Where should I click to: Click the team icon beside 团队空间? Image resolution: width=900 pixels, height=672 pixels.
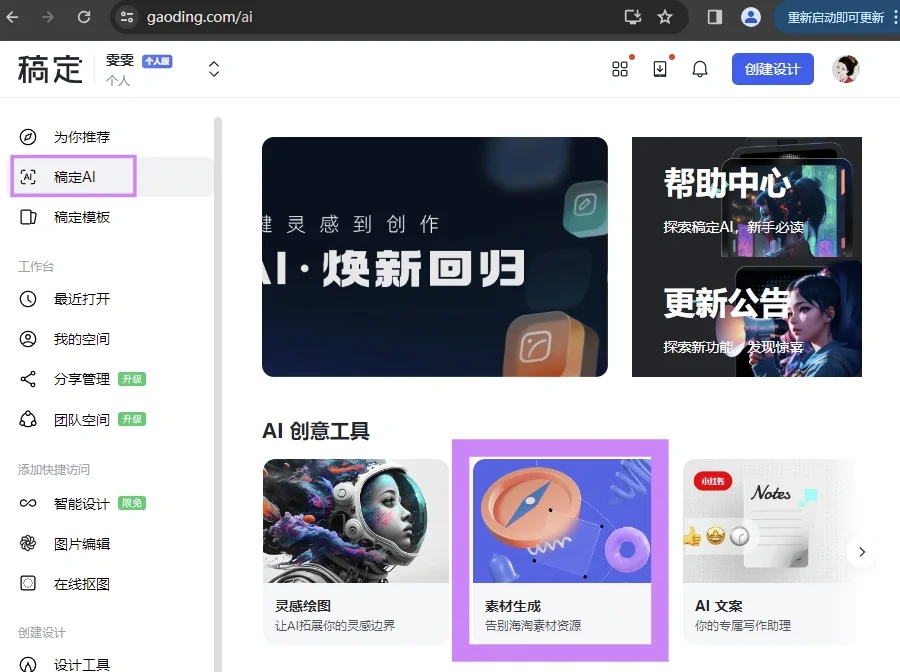click(28, 419)
